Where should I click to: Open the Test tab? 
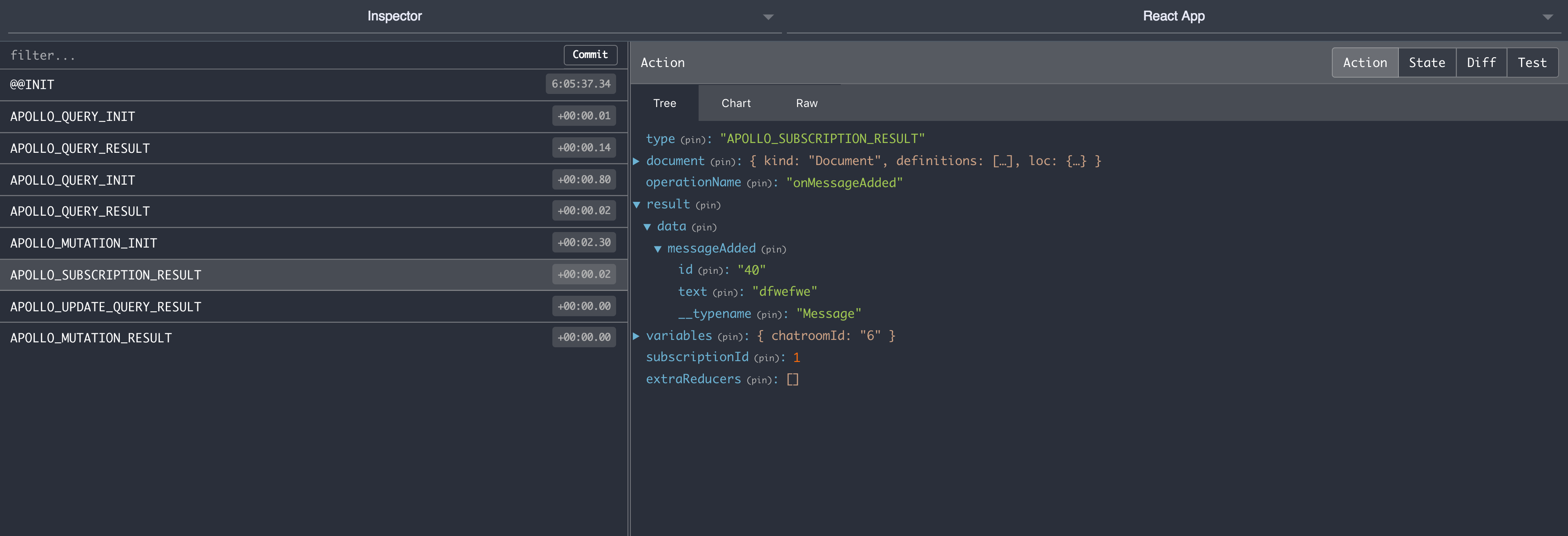[1532, 63]
